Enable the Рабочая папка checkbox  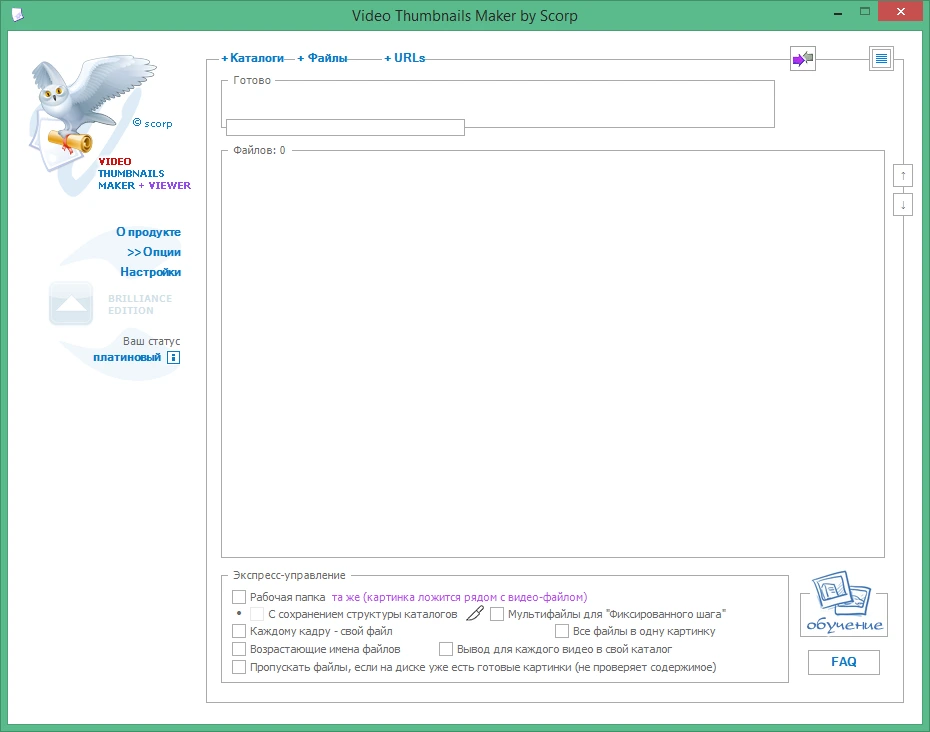[x=239, y=597]
